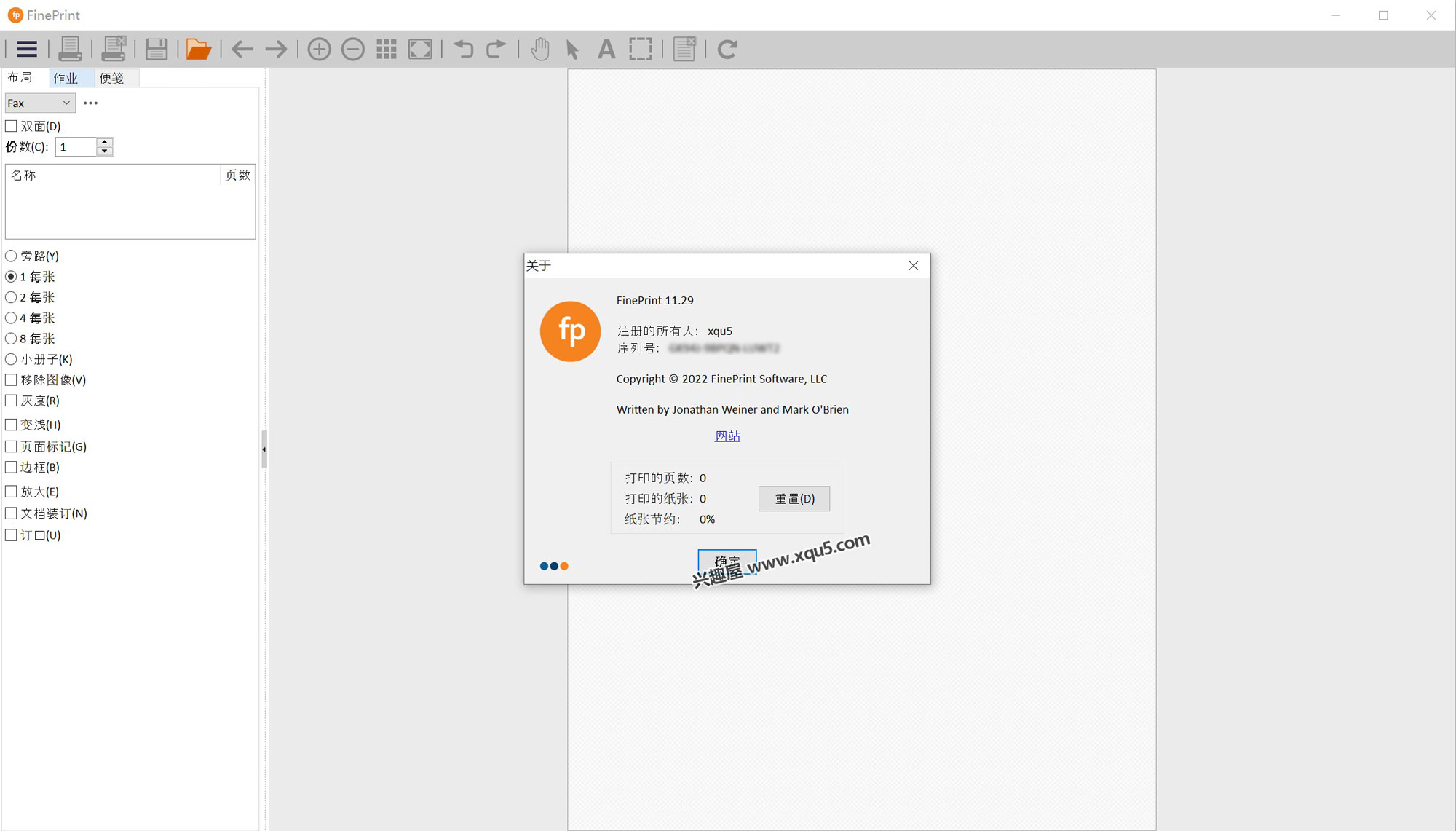Select the text A tool
Image resolution: width=1456 pixels, height=831 pixels.
606,49
